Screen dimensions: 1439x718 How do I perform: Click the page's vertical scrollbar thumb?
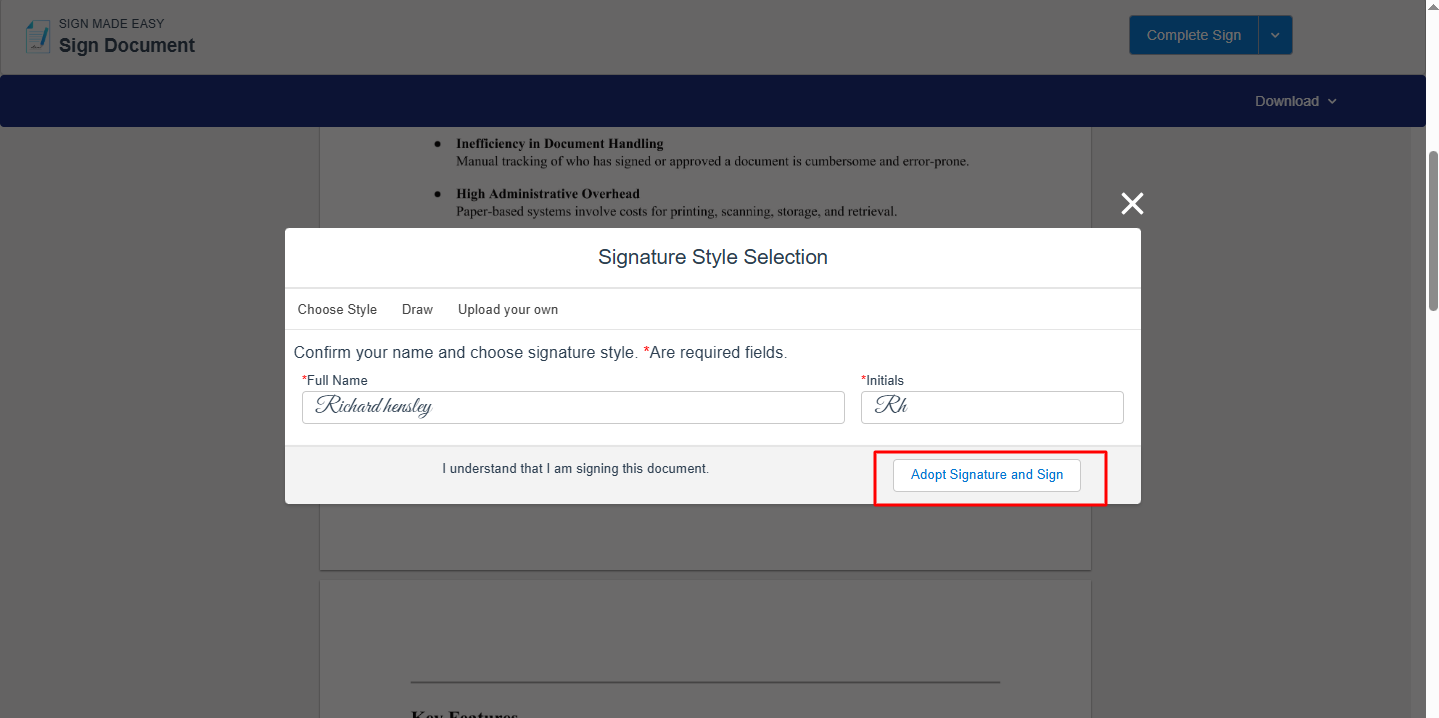1432,231
